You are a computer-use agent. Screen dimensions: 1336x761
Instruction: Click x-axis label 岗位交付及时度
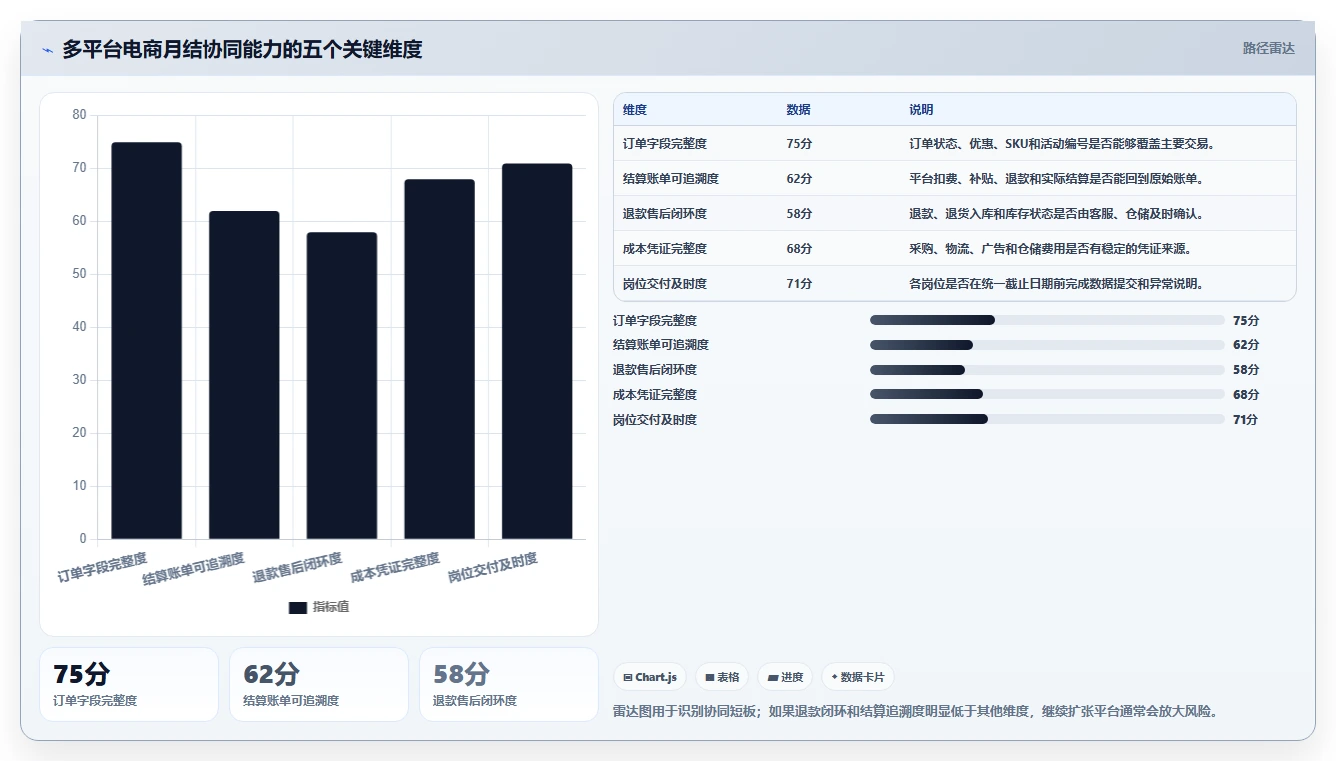pyautogui.click(x=493, y=568)
